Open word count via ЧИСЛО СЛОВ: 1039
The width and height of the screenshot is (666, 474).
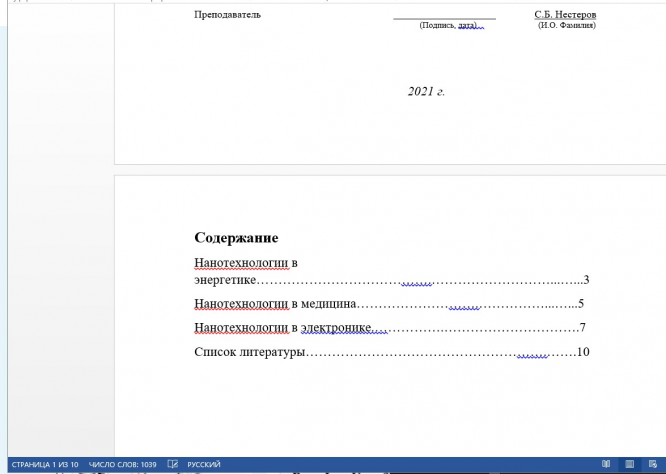[122, 465]
